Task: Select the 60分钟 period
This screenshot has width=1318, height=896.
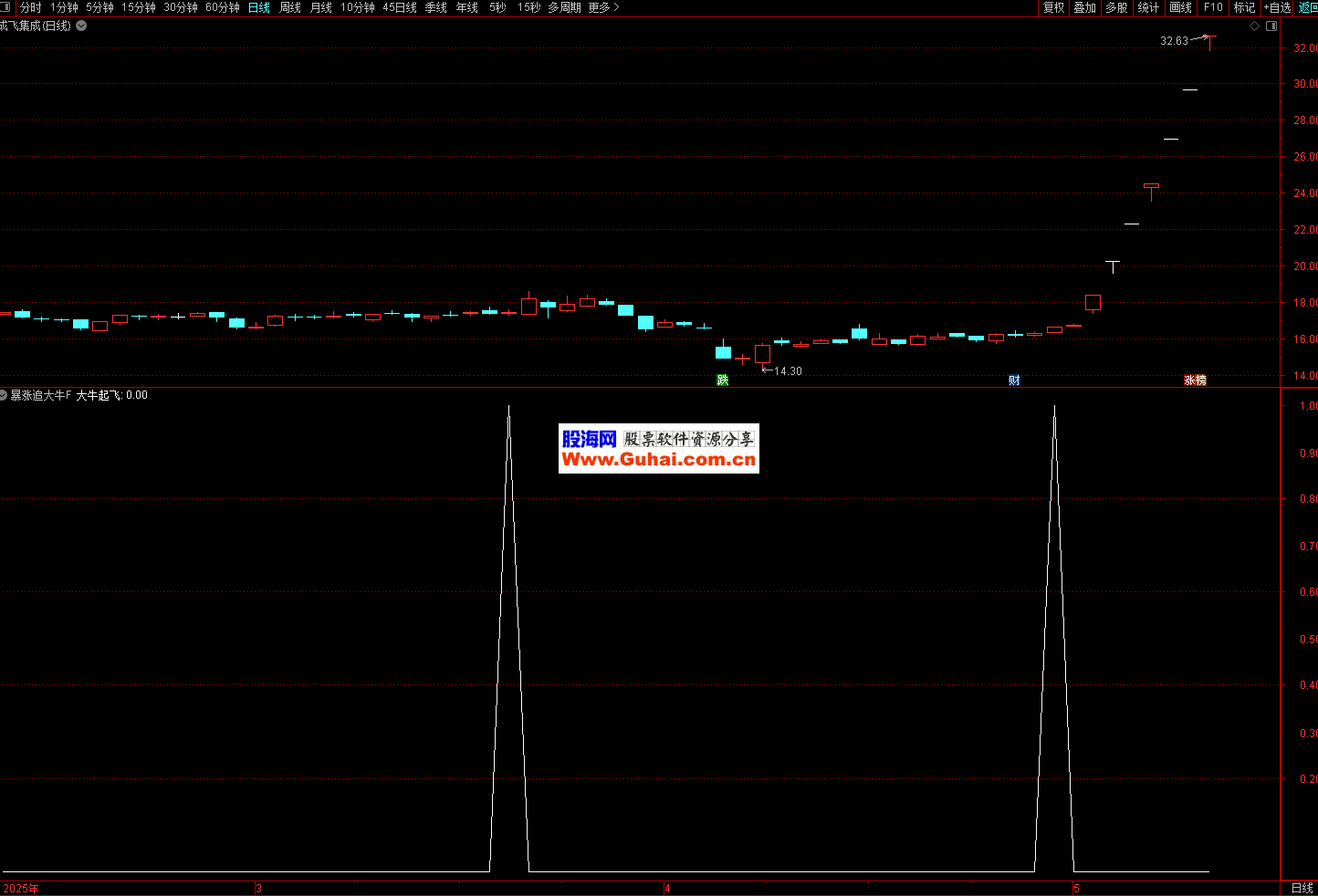Action: [223, 7]
